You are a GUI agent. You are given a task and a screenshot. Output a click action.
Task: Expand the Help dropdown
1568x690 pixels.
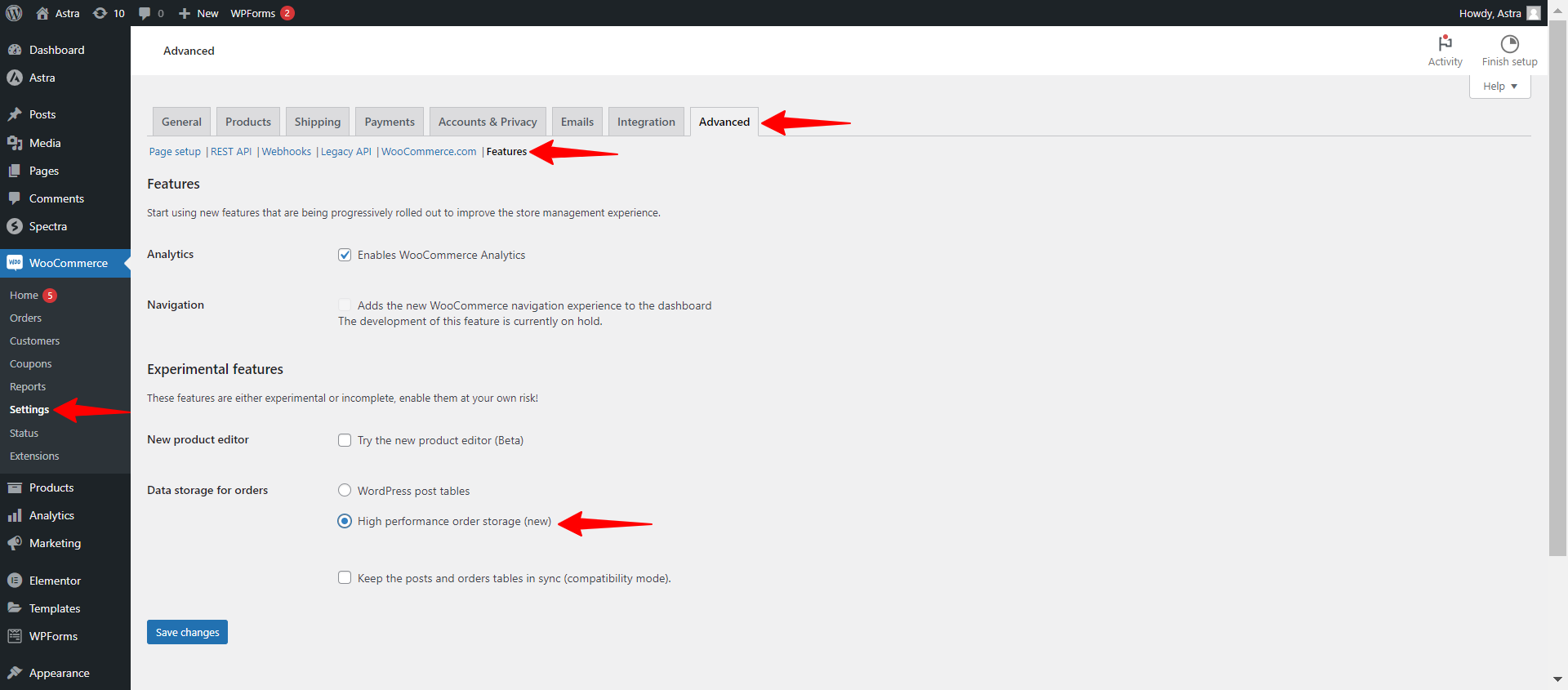point(1499,87)
